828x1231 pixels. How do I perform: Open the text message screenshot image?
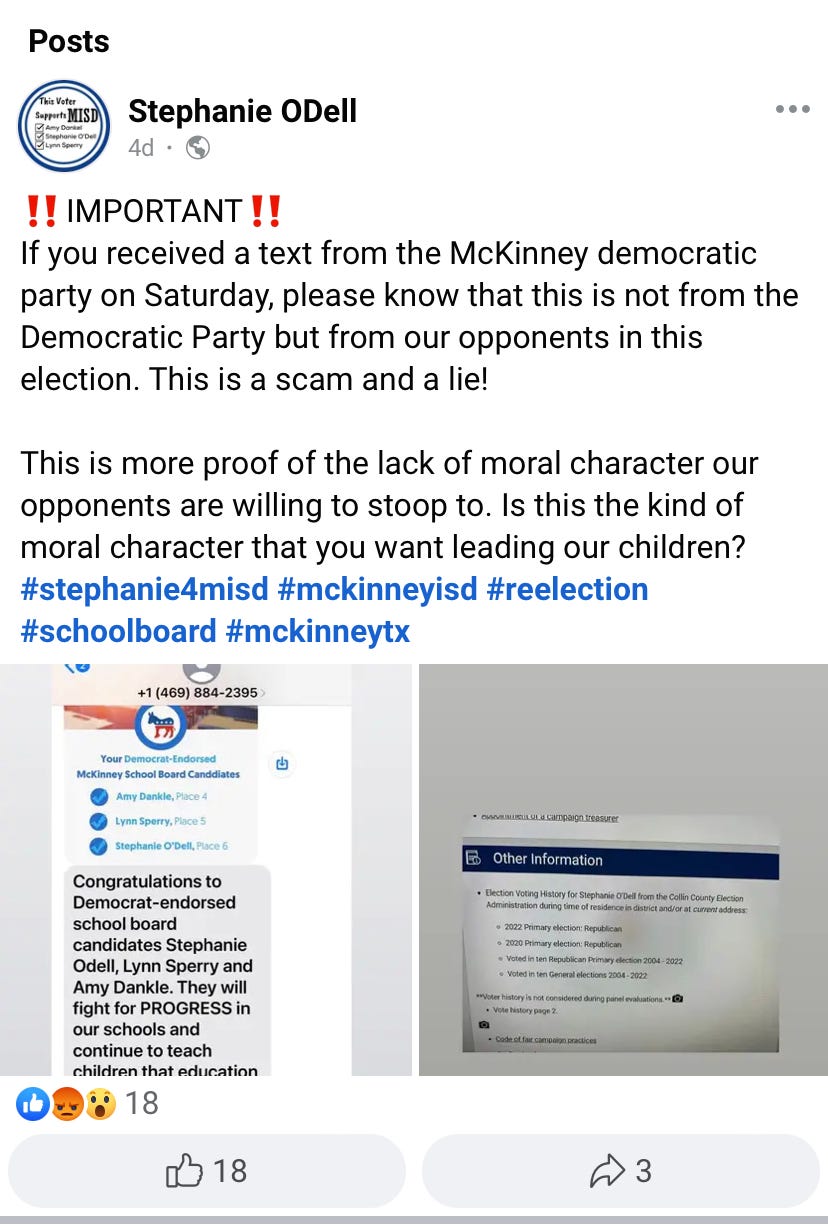point(206,870)
